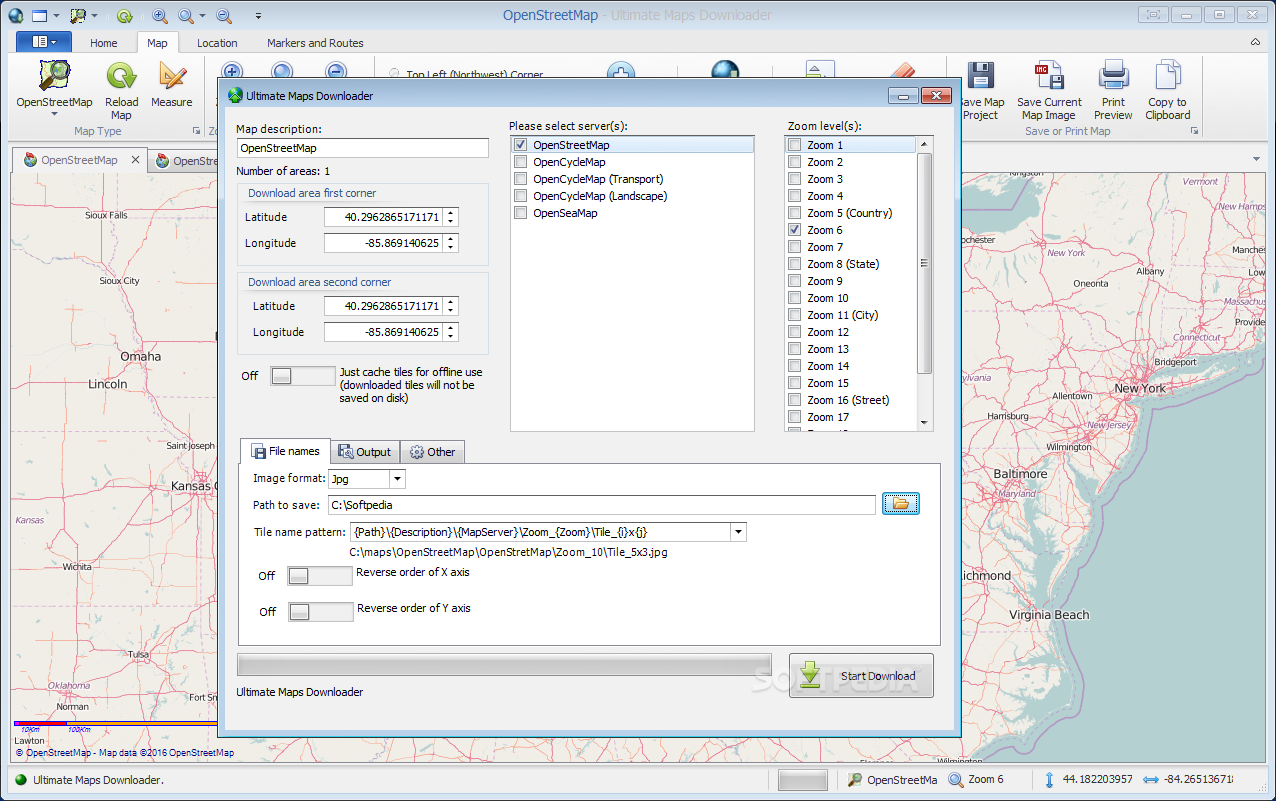Minimize the Ultimate Maps Downloader dialog
1276x801 pixels.
pyautogui.click(x=904, y=96)
